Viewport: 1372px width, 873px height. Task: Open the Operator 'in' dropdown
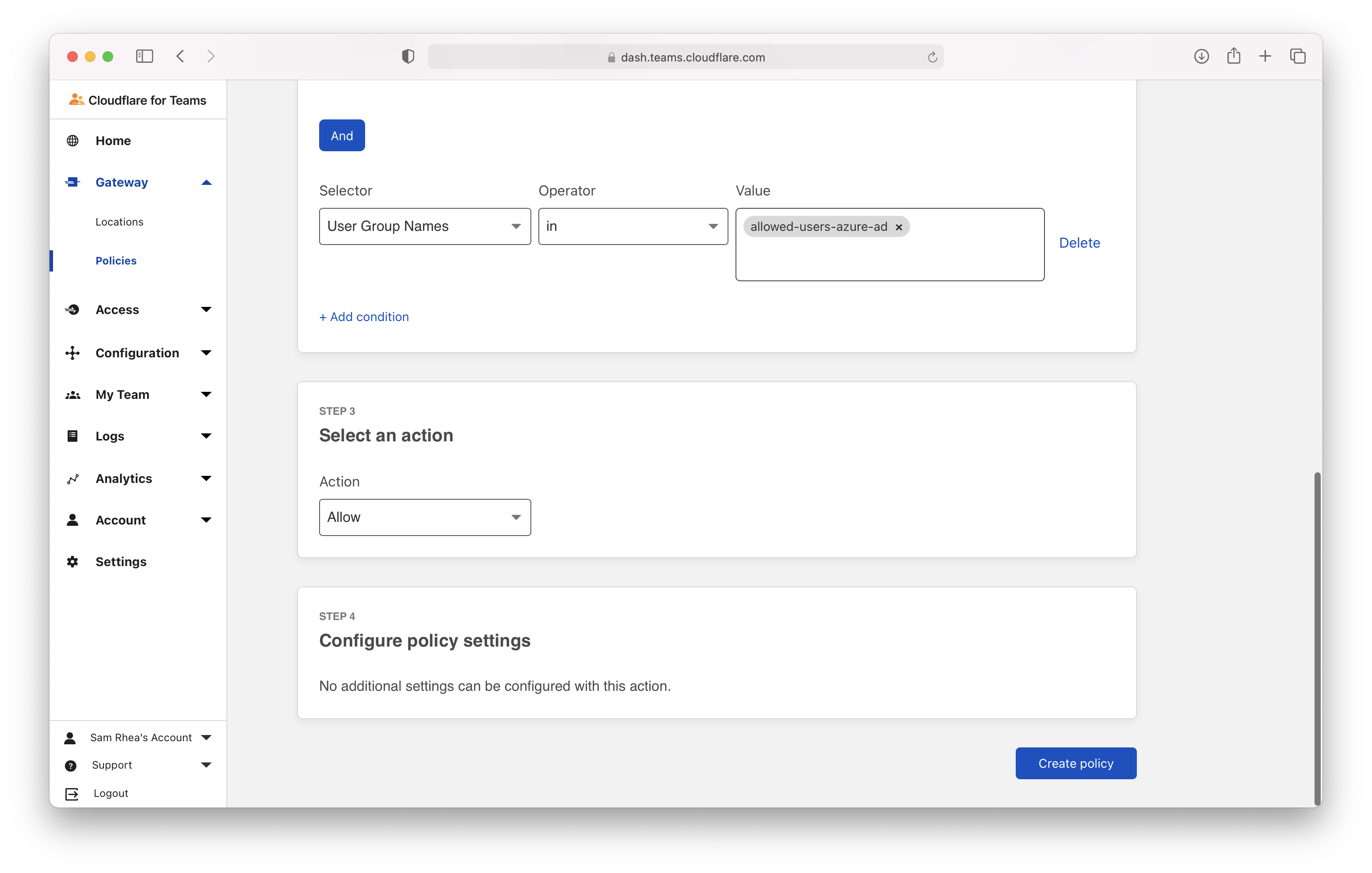pyautogui.click(x=633, y=226)
